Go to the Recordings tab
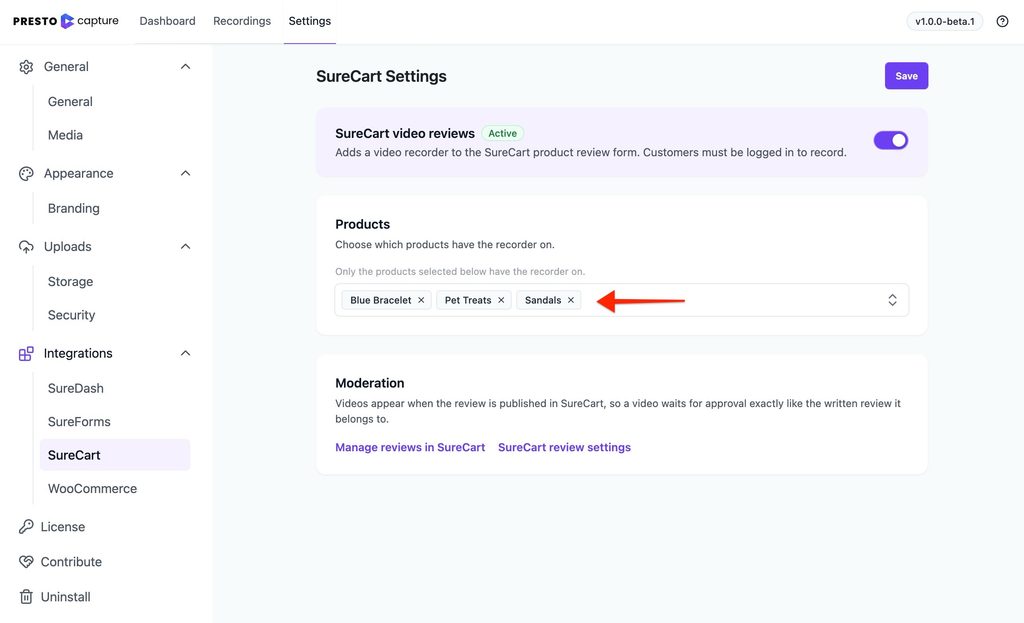The image size is (1024, 623). [242, 21]
